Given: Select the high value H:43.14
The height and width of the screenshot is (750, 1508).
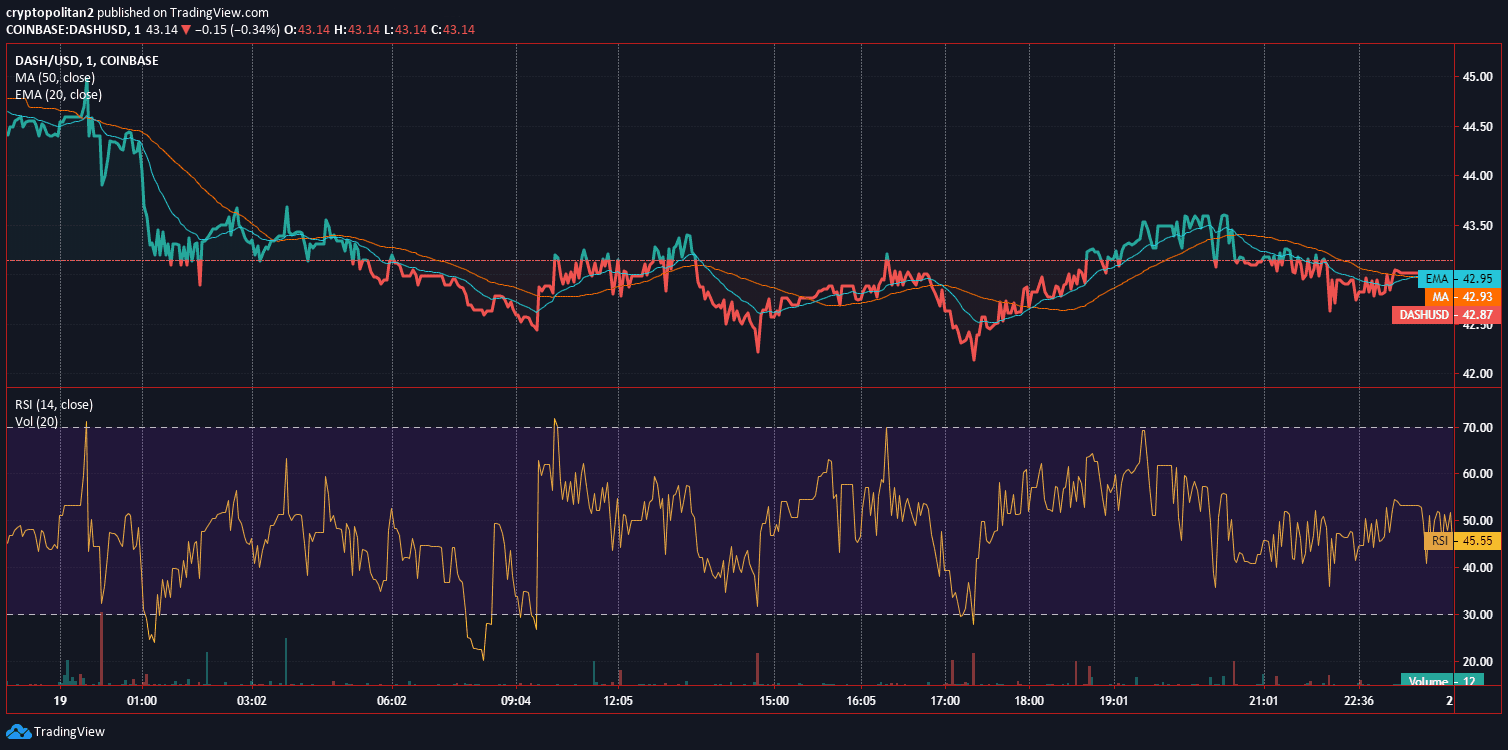Looking at the screenshot, I should [x=357, y=30].
